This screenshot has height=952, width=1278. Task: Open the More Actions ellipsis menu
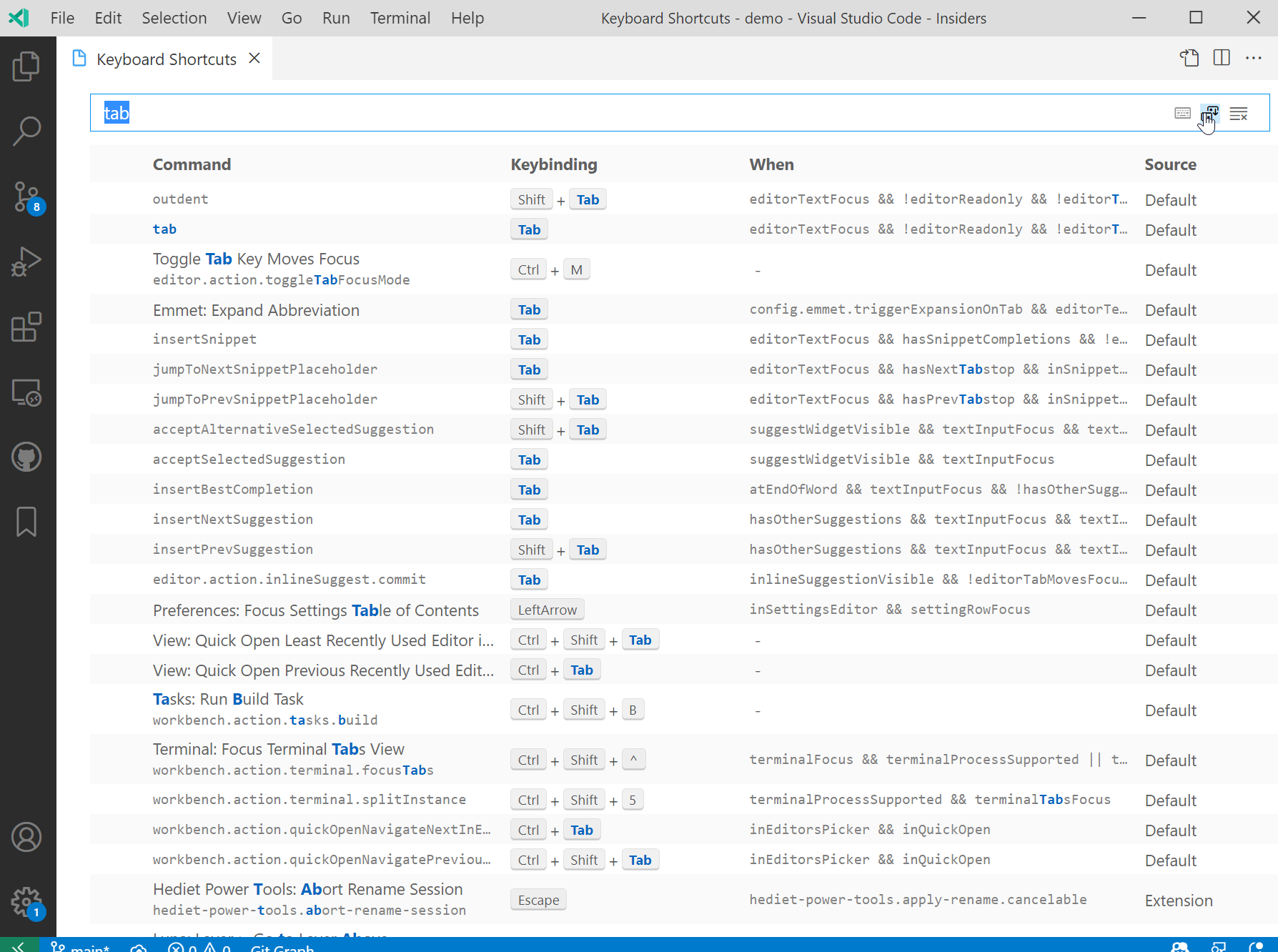click(x=1254, y=59)
